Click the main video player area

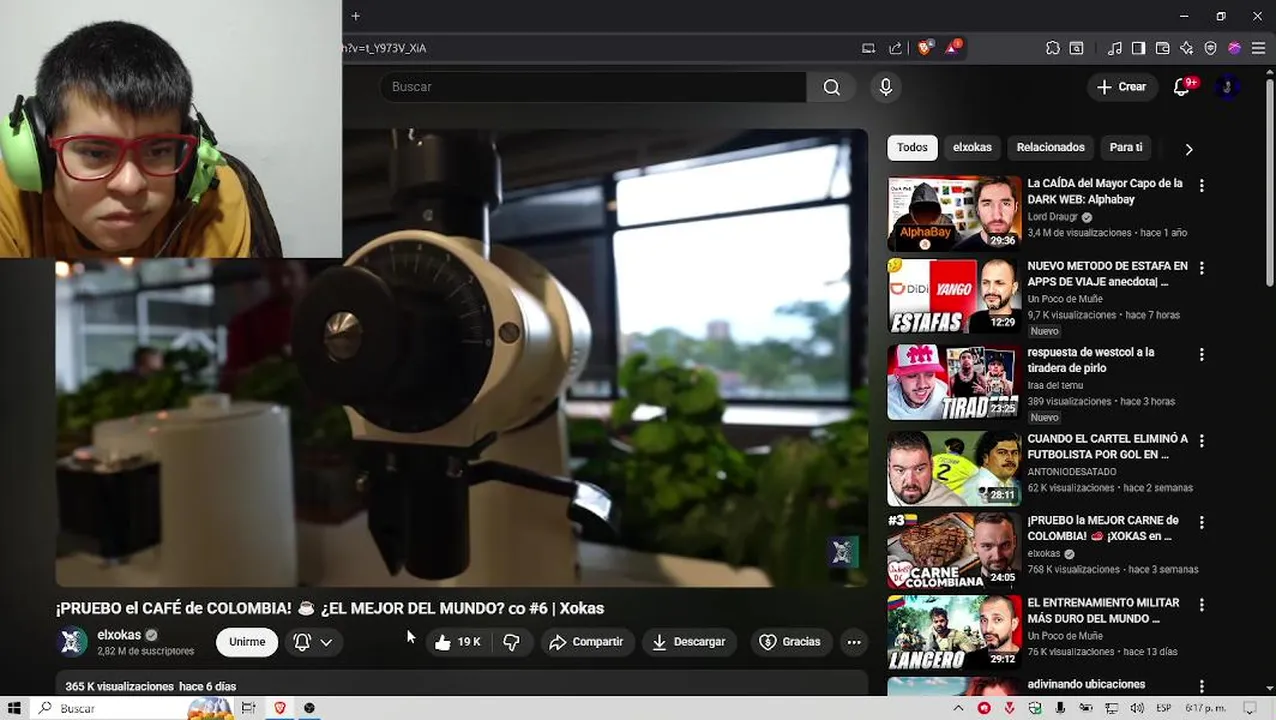pyautogui.click(x=461, y=358)
